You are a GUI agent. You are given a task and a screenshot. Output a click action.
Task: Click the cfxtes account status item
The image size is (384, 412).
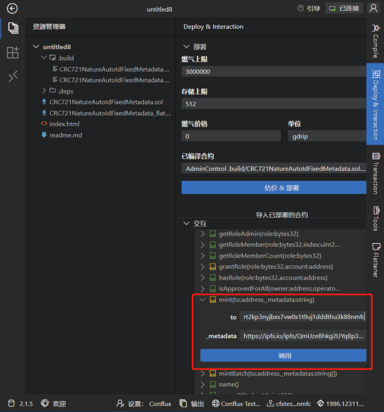coord(289,404)
